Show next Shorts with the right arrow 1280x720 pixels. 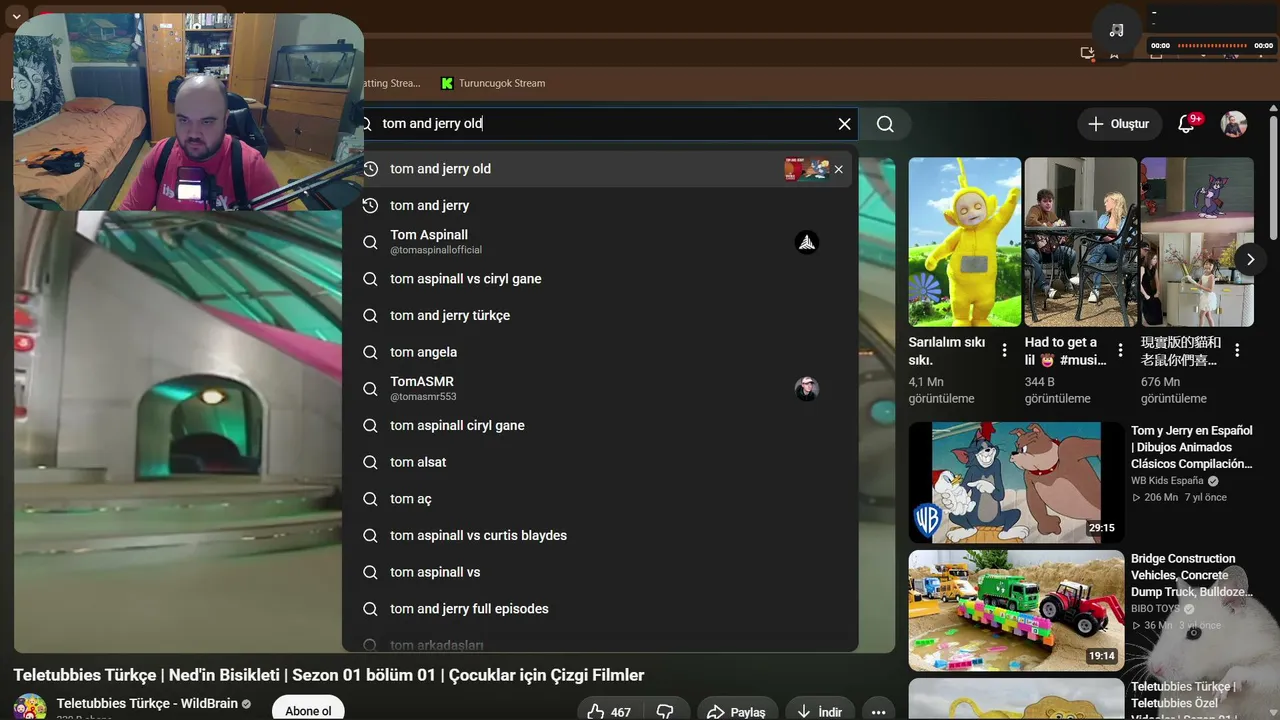(x=1250, y=259)
